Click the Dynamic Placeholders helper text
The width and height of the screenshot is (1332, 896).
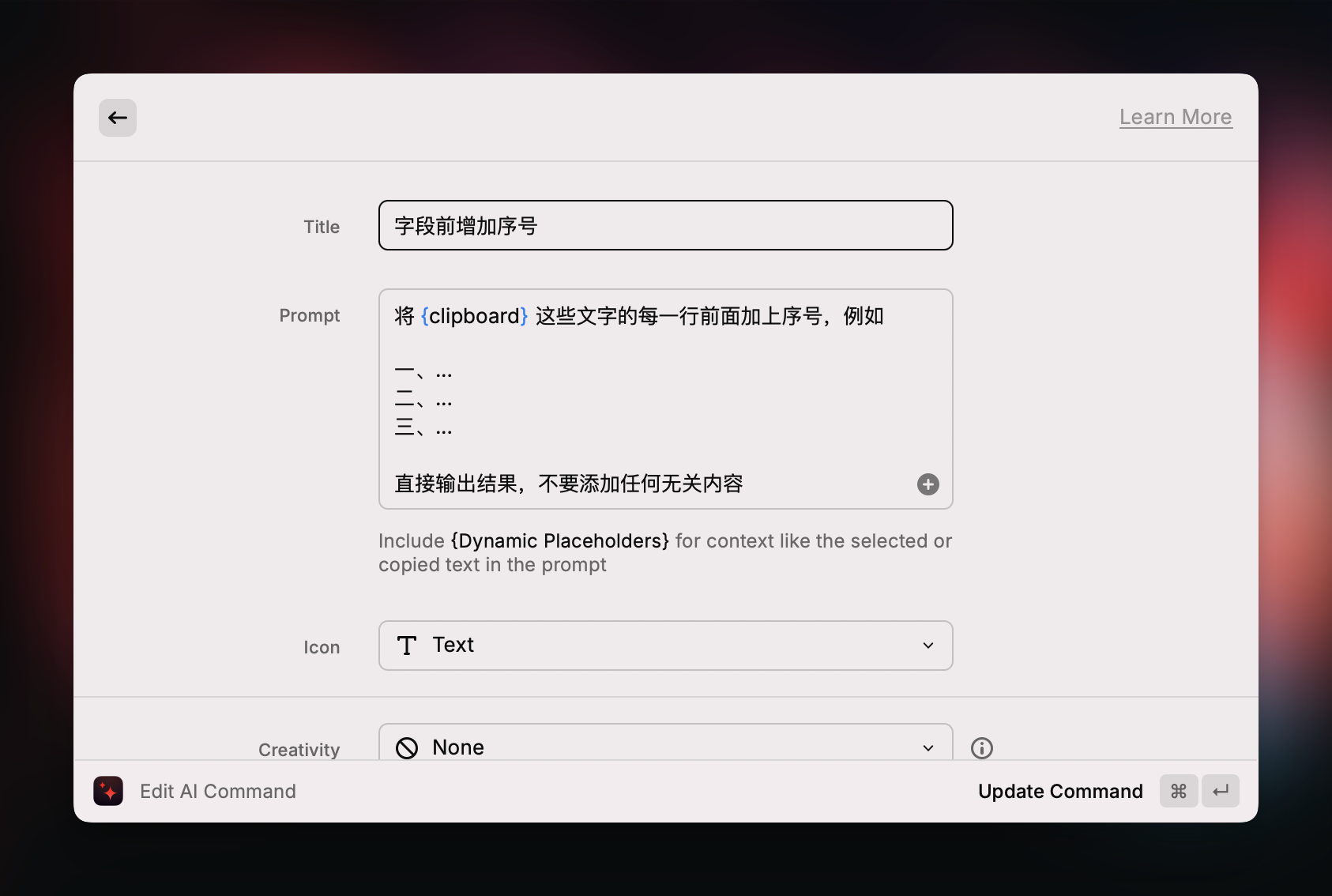(x=560, y=540)
